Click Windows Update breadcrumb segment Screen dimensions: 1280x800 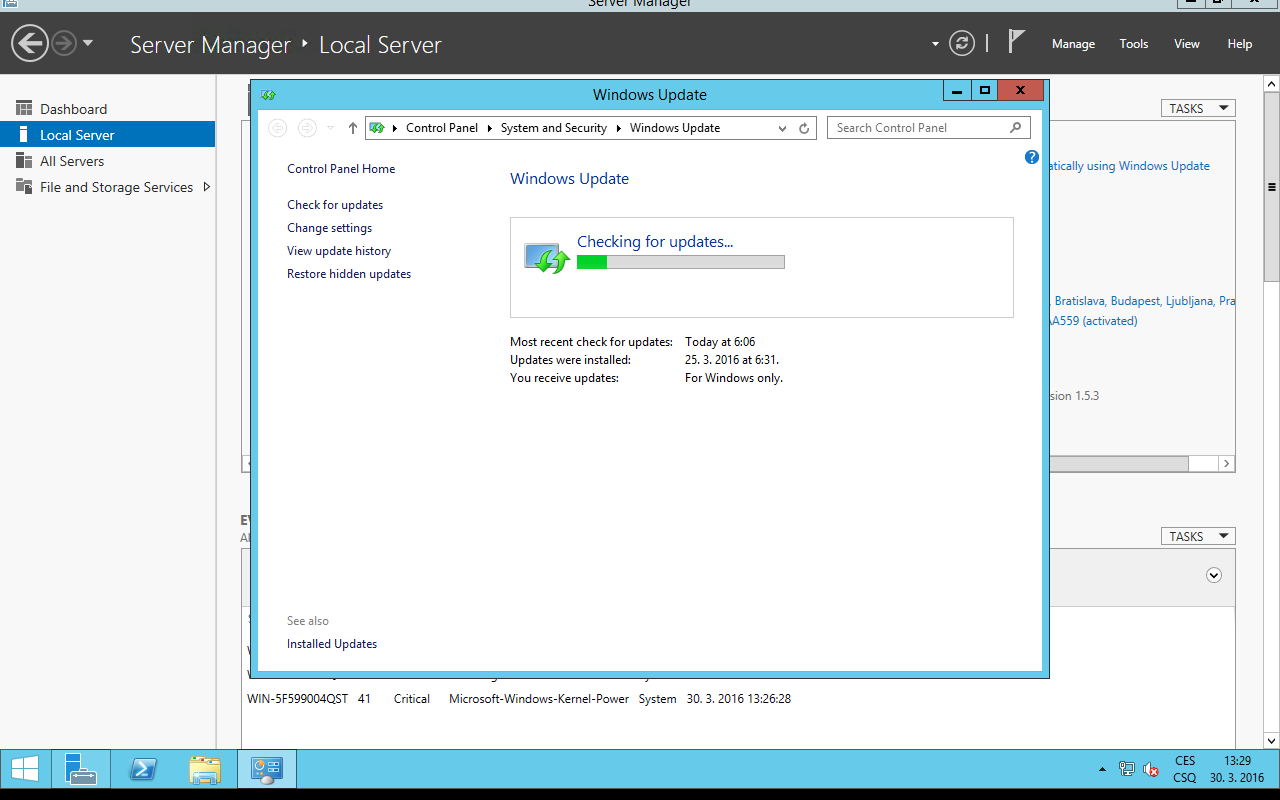pos(675,128)
